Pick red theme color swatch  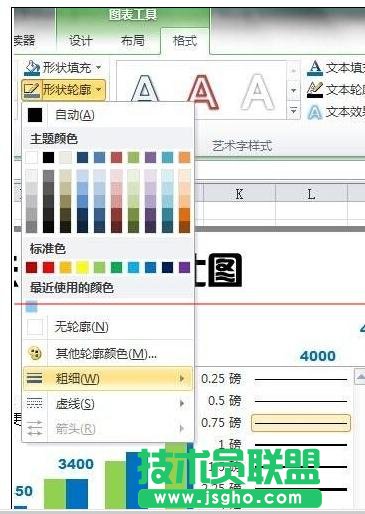click(x=116, y=157)
